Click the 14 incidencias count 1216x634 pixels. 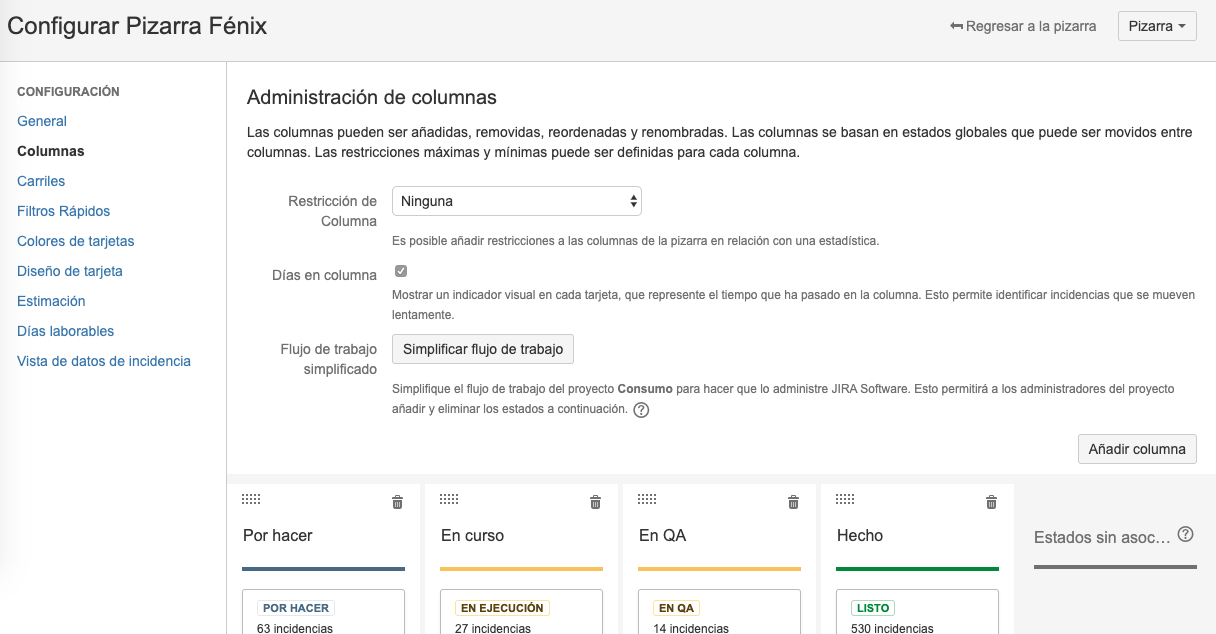[691, 628]
